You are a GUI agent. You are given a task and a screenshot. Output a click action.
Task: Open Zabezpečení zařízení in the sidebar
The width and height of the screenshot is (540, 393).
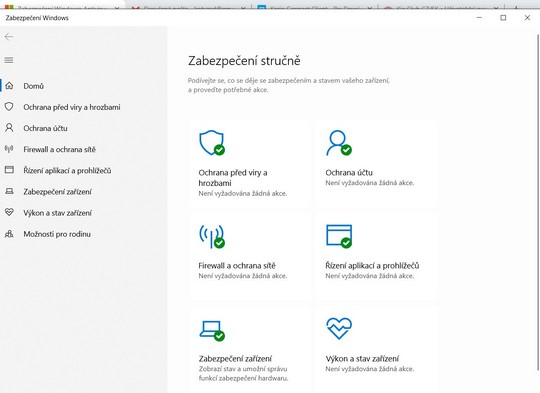(57, 192)
